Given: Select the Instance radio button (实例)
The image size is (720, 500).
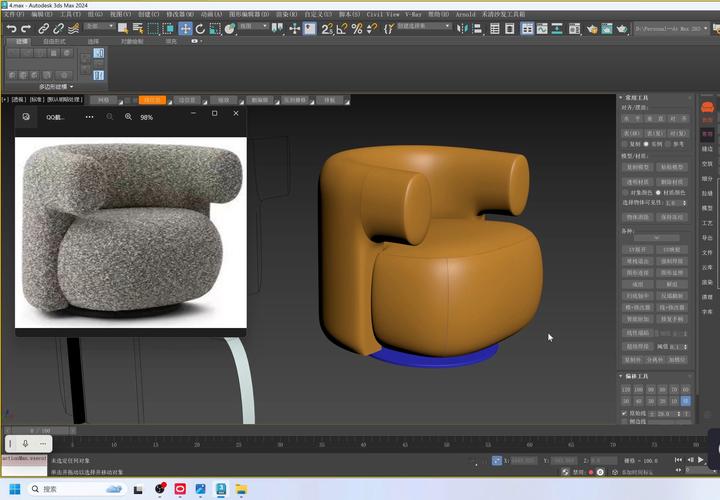Looking at the screenshot, I should click(647, 144).
